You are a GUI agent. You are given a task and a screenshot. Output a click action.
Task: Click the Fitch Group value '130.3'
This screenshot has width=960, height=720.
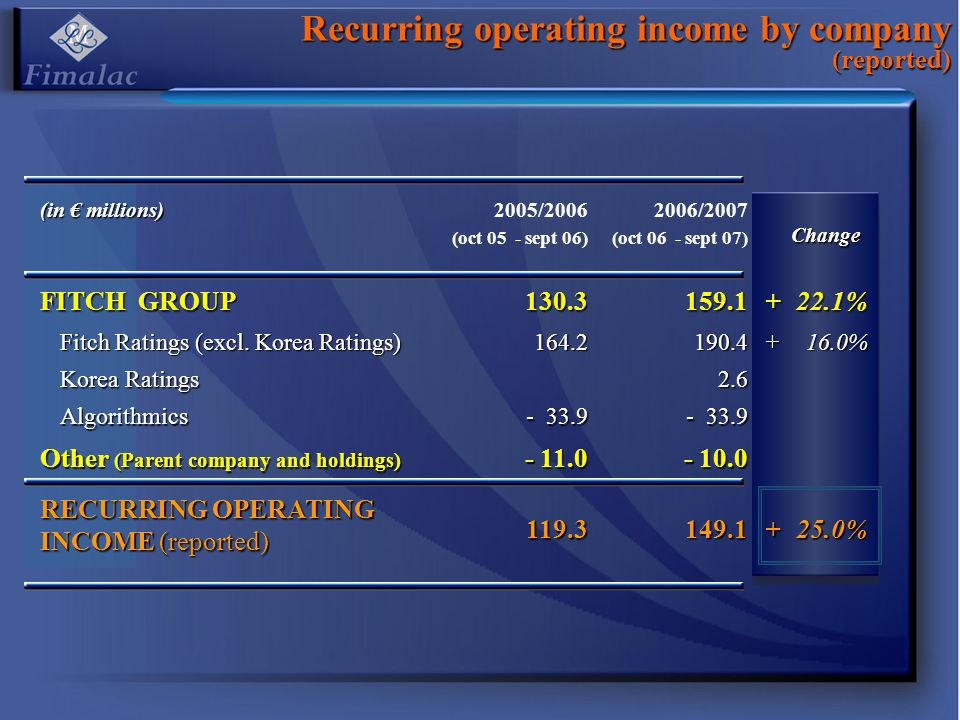click(x=556, y=301)
